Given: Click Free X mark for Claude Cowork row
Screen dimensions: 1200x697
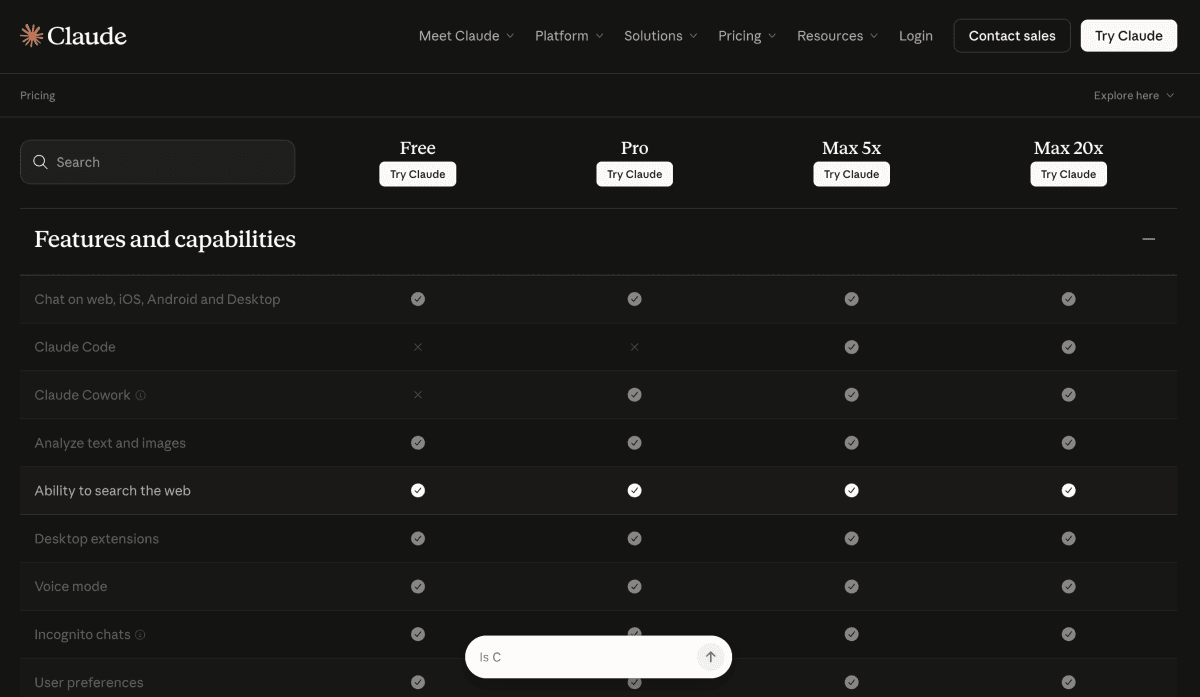Looking at the screenshot, I should [x=418, y=395].
